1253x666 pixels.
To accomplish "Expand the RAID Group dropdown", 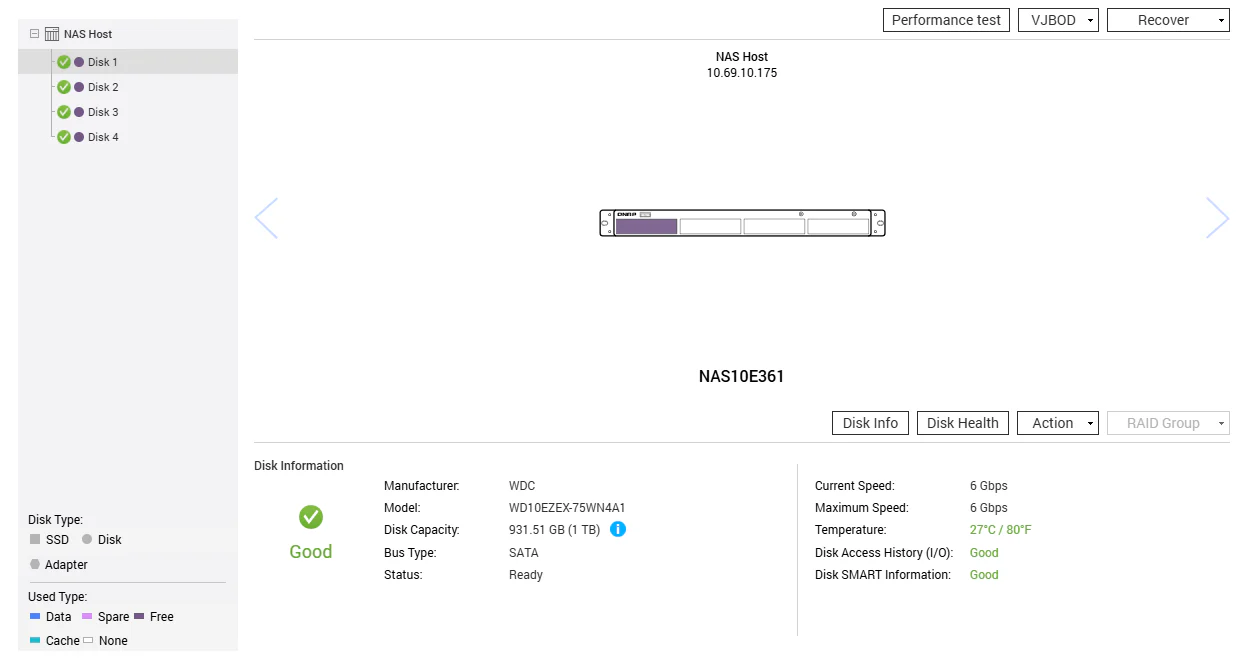I will (1168, 423).
